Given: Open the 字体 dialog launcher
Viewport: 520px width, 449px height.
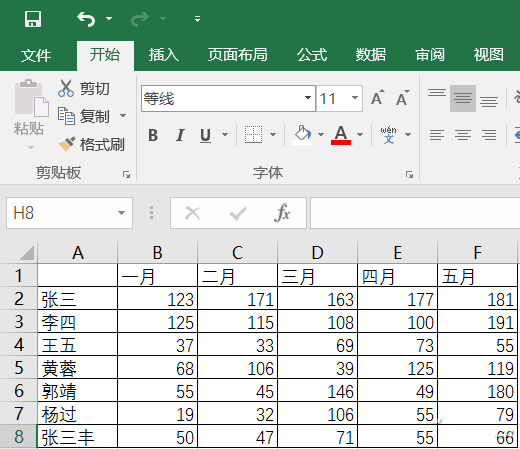Looking at the screenshot, I should [409, 174].
